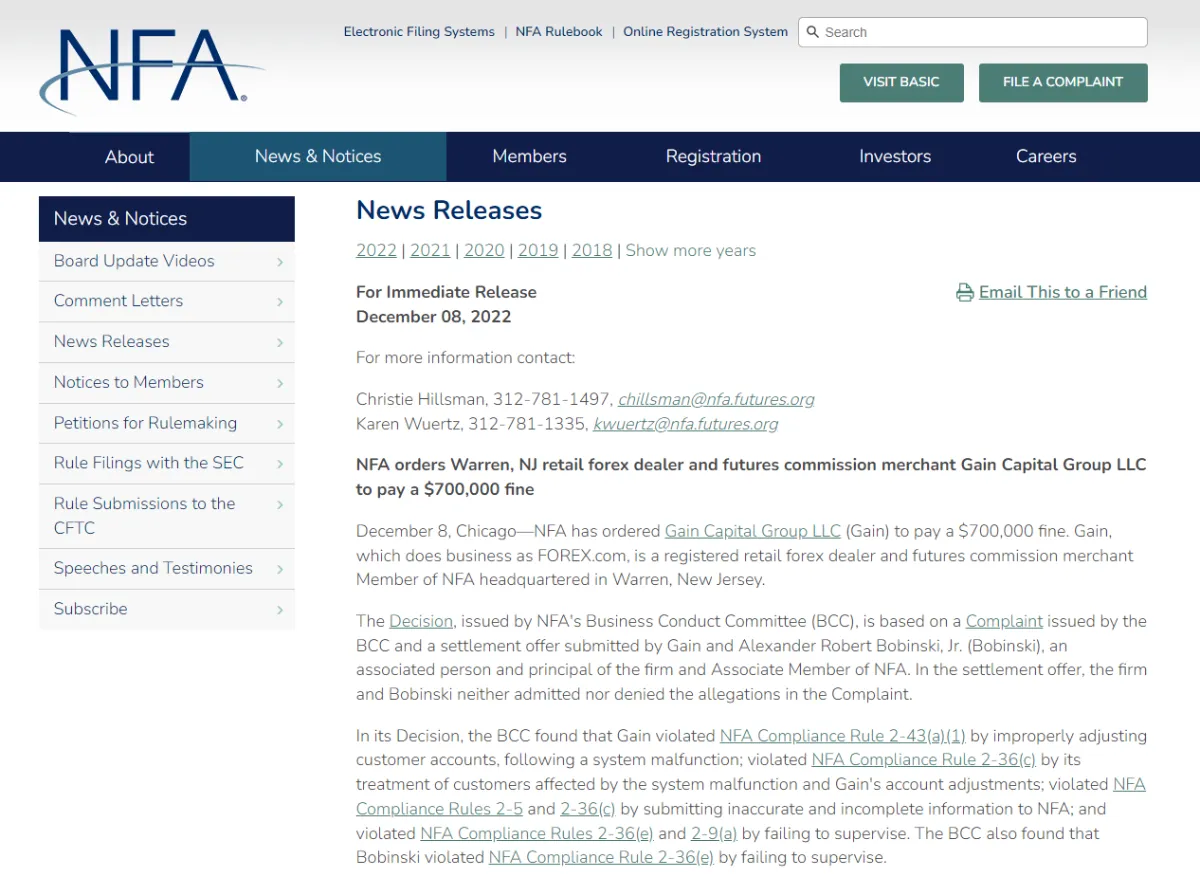Click the 'December 08, 2022' date text

pyautogui.click(x=433, y=317)
